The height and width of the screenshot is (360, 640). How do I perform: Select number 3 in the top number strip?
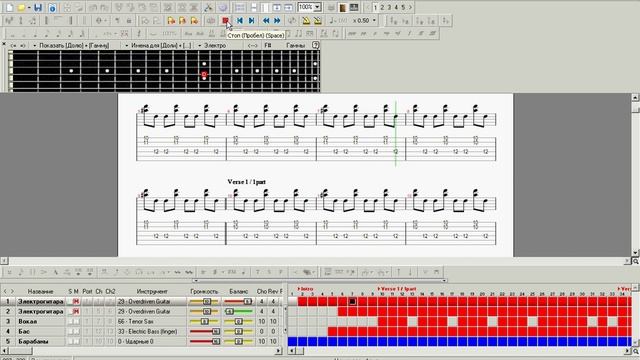389,7
